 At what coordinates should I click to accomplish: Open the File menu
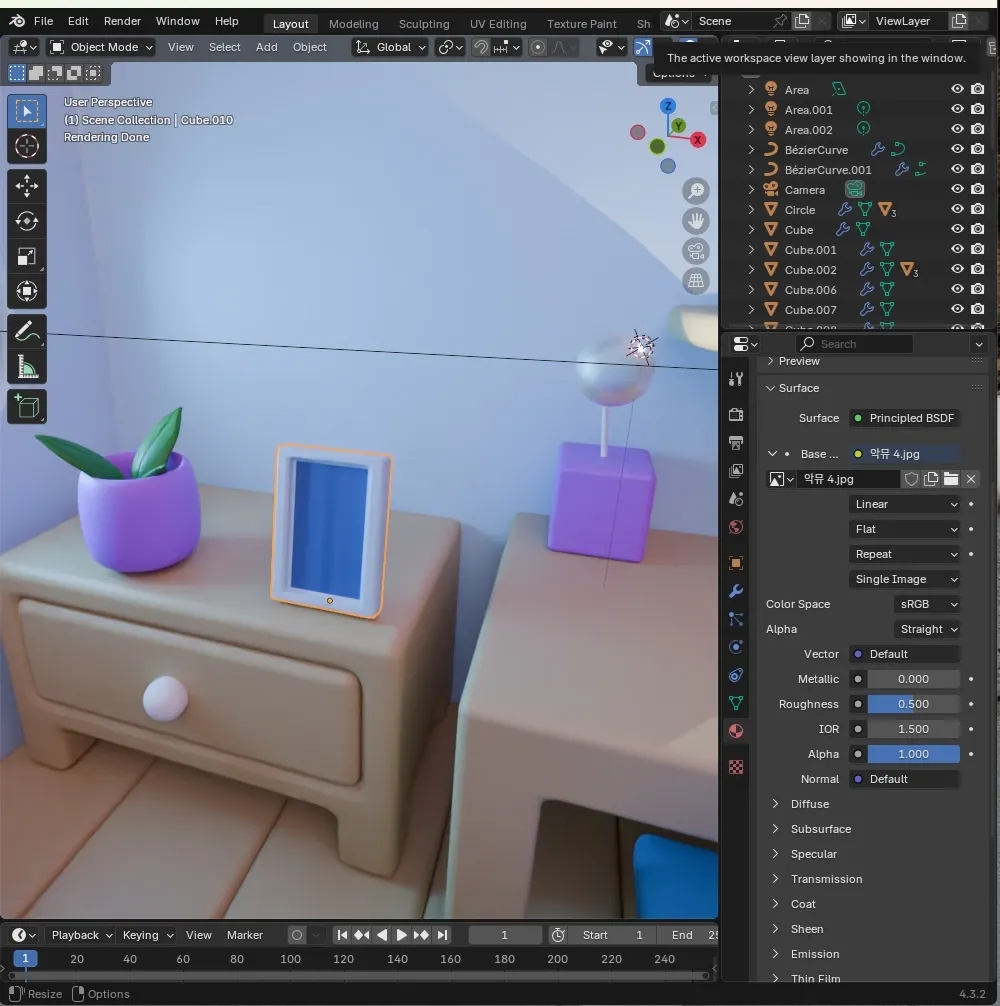[x=43, y=21]
